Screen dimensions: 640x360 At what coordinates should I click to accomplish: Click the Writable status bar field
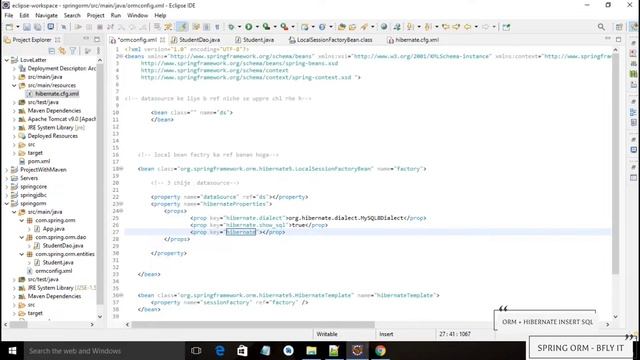[x=327, y=334]
